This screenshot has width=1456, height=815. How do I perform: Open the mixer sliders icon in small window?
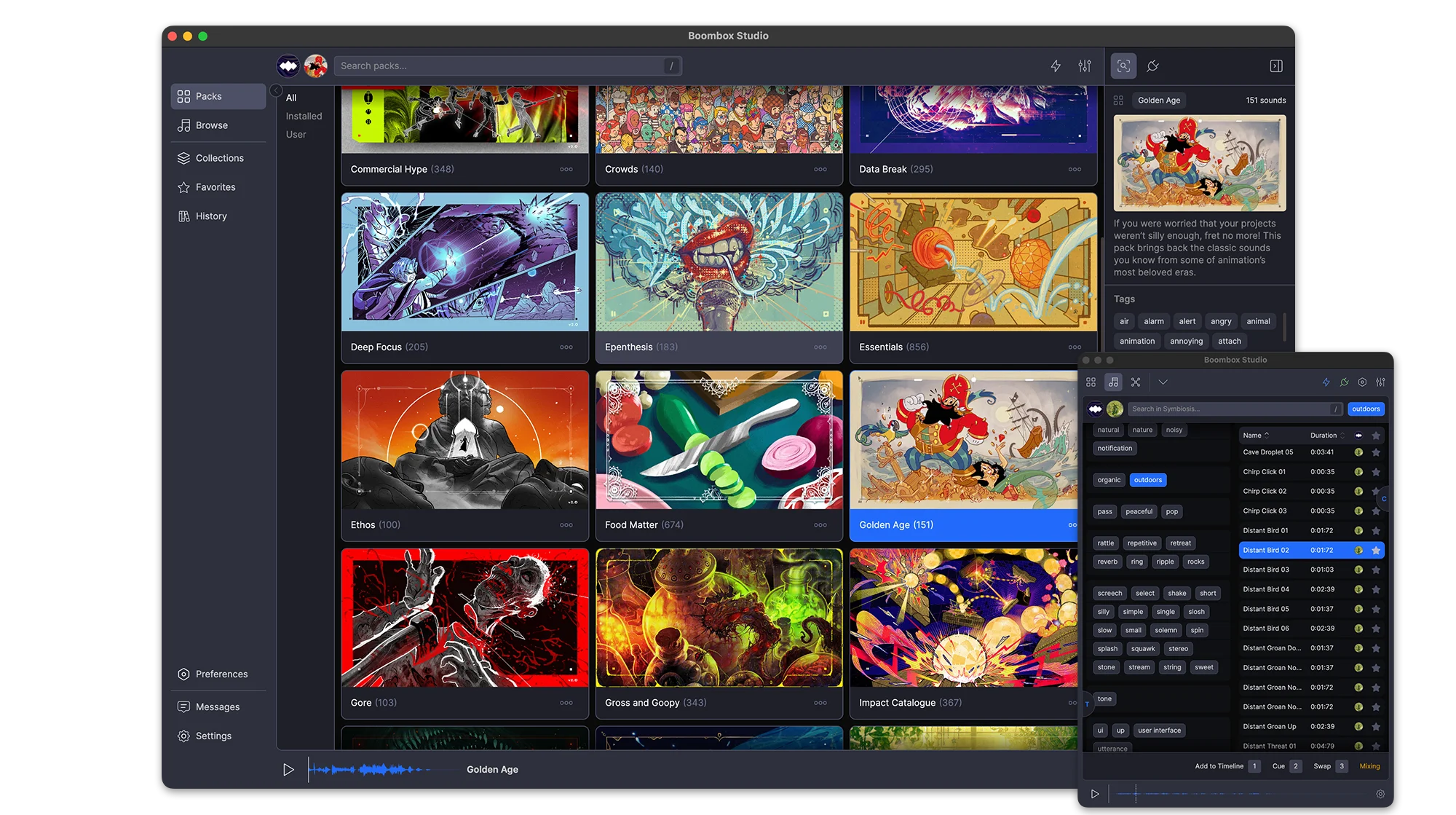tap(1380, 382)
